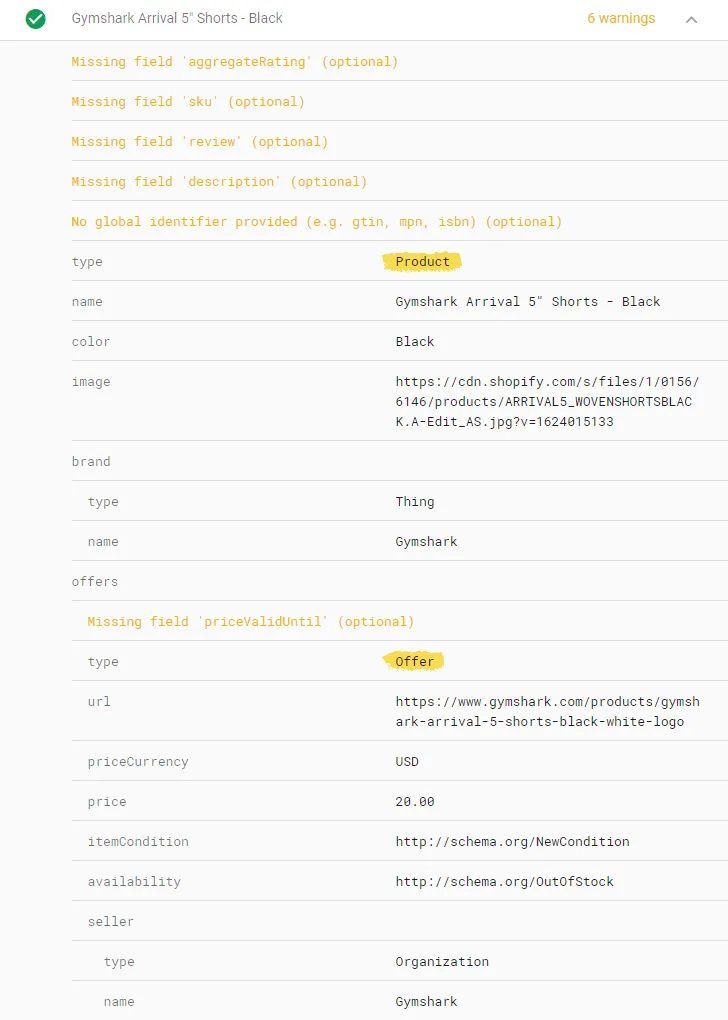728x1020 pixels.
Task: Collapse the Gymshark Arrival Shorts result panel
Action: (x=692, y=19)
